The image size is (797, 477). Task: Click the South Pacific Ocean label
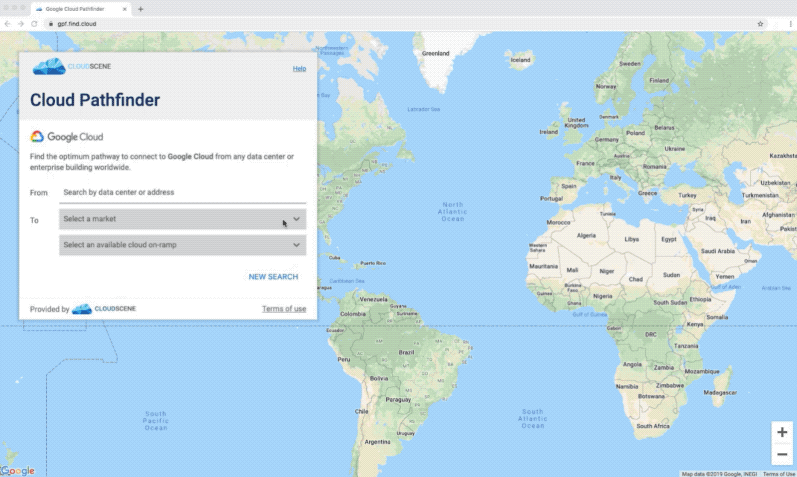tap(156, 421)
